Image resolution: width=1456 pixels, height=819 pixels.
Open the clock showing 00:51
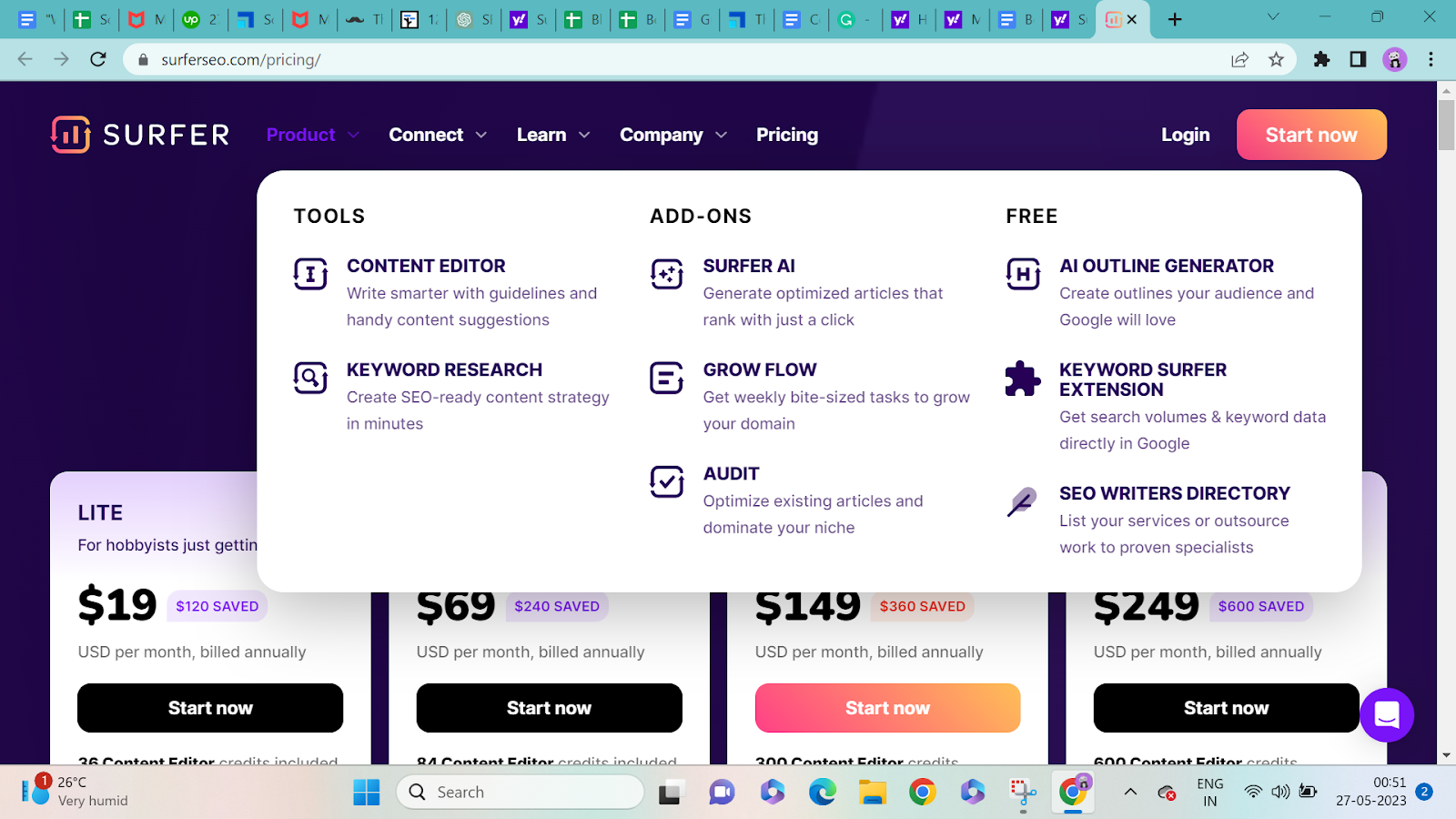click(1371, 791)
